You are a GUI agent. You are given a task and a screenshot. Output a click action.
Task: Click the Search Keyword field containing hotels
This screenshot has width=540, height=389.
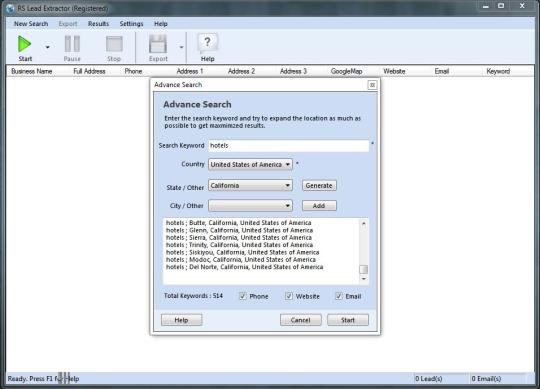coord(289,146)
